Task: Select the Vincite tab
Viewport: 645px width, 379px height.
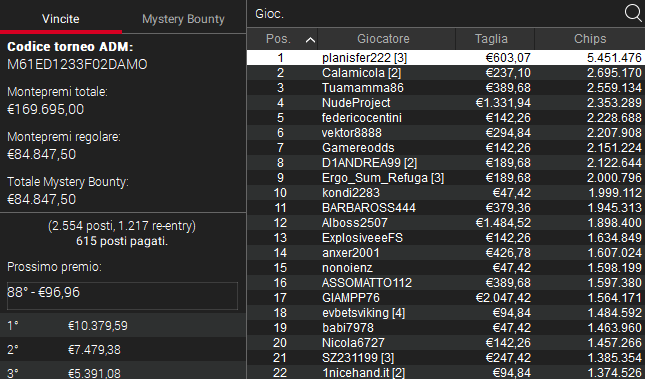Action: click(61, 19)
